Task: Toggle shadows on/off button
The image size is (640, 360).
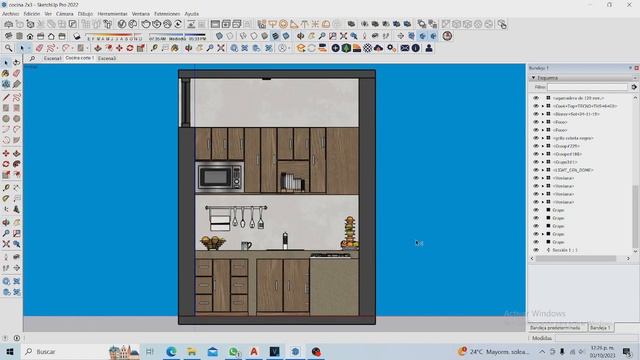Action: 77,36
